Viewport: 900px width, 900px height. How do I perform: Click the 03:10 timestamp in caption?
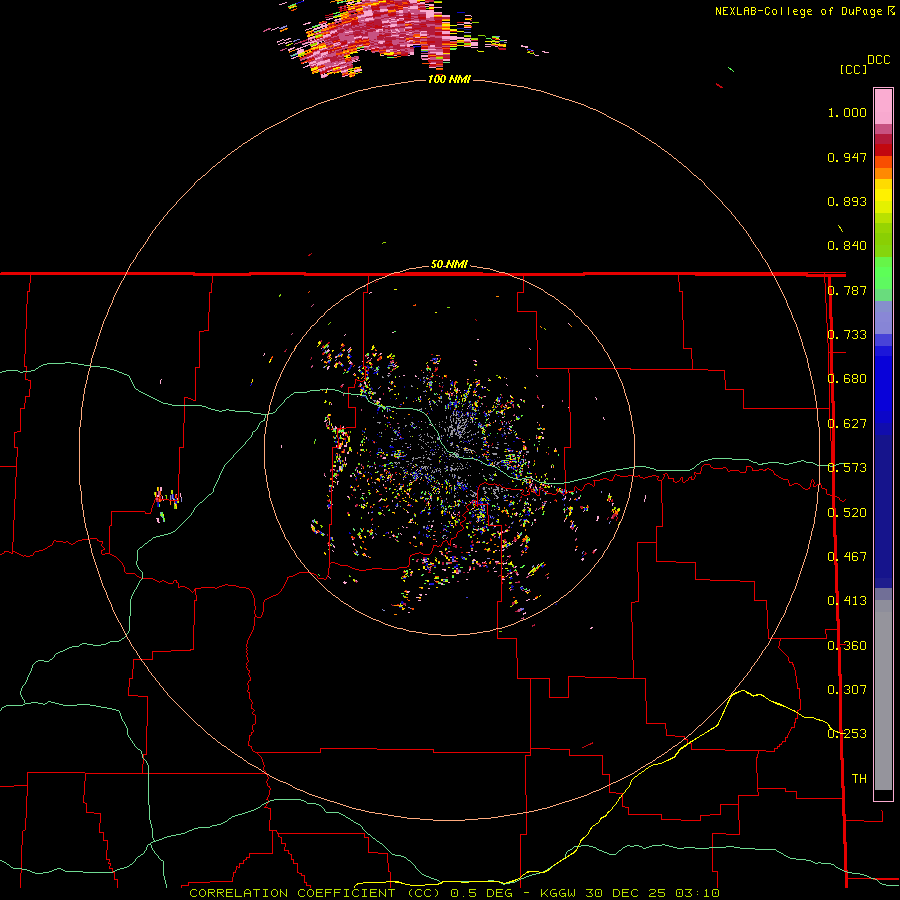point(697,893)
